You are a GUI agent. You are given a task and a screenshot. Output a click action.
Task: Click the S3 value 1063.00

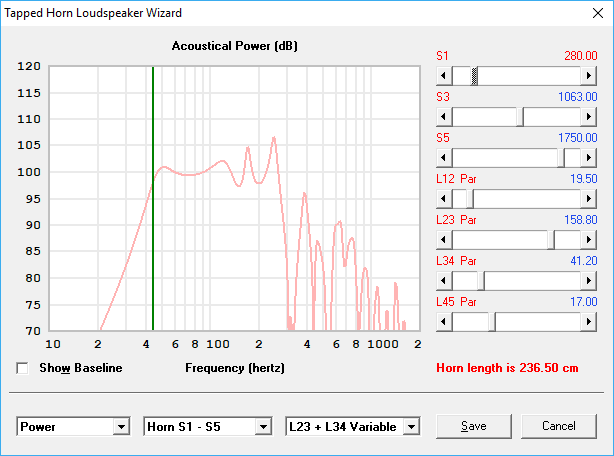[x=578, y=97]
